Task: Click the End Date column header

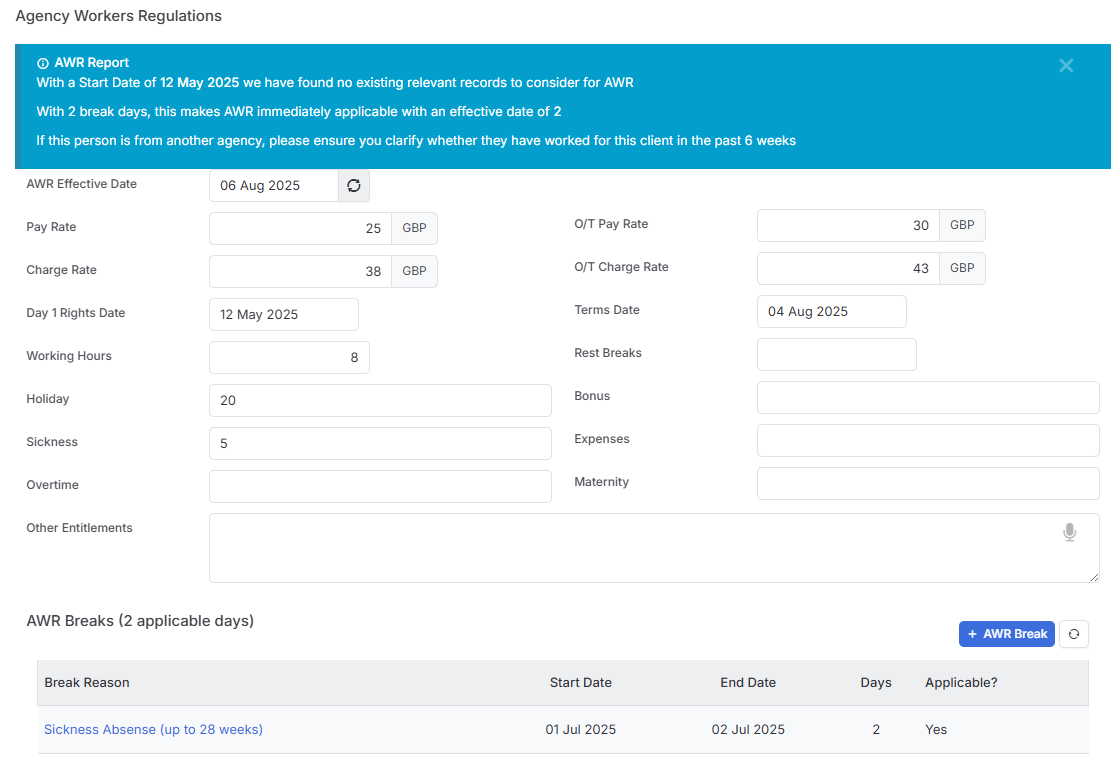Action: tap(748, 683)
